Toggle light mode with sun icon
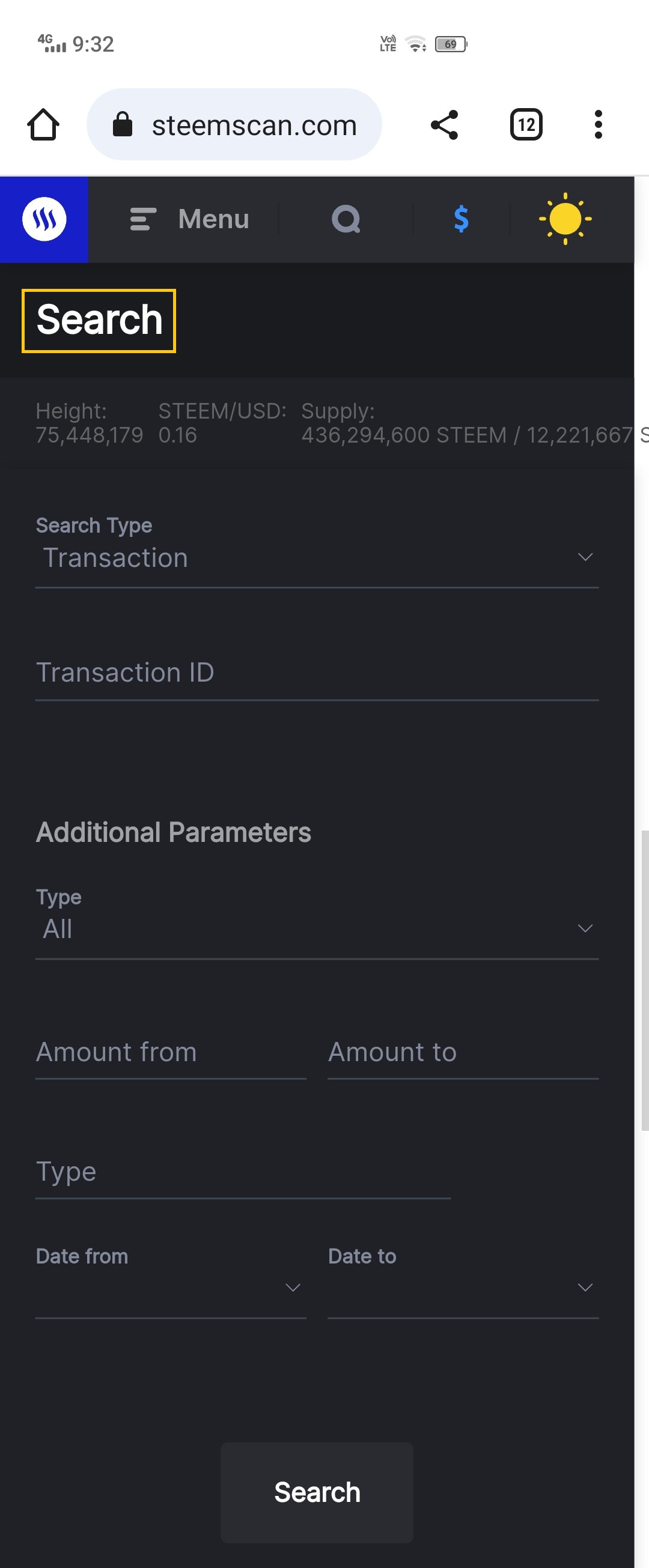The height and width of the screenshot is (1568, 649). click(565, 219)
